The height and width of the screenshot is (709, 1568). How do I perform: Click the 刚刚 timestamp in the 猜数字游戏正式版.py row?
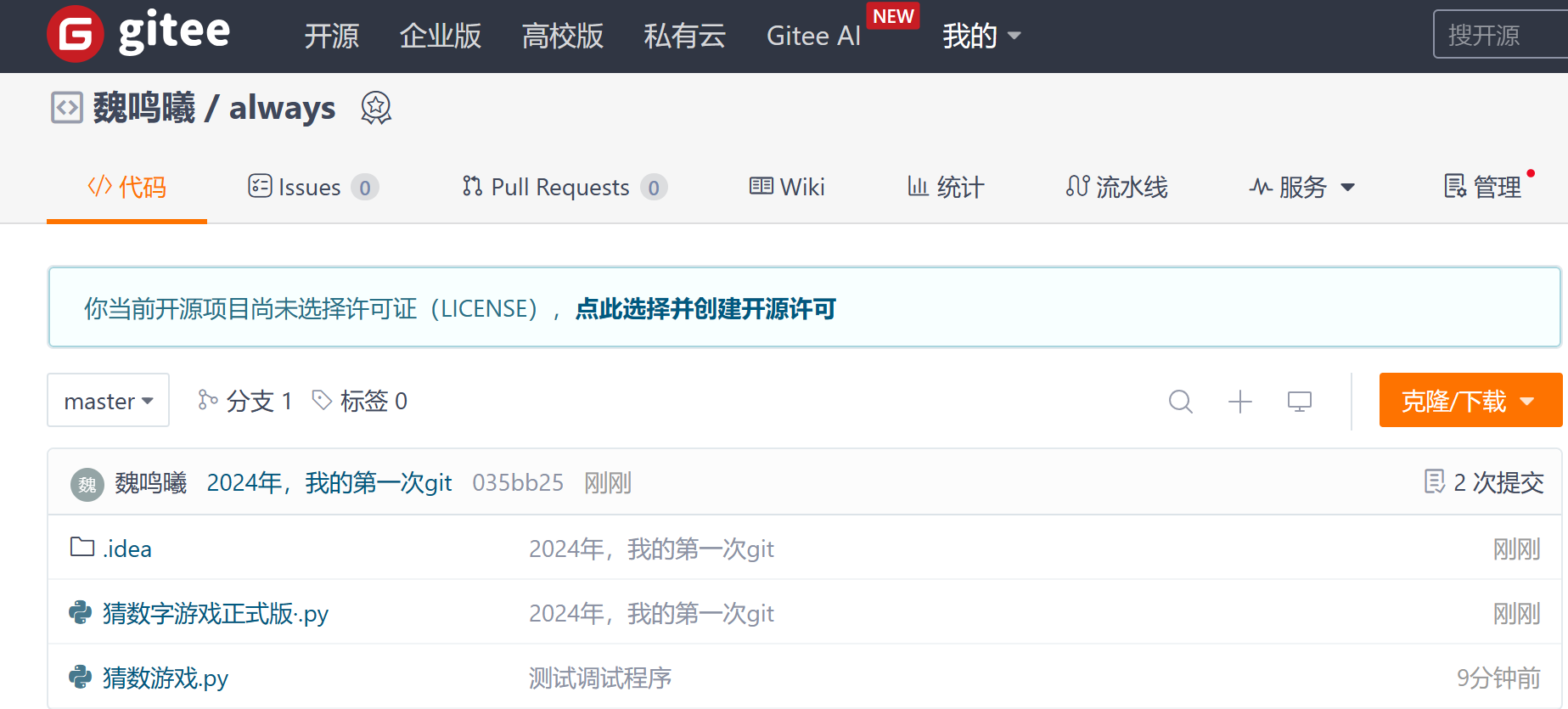tap(1517, 613)
